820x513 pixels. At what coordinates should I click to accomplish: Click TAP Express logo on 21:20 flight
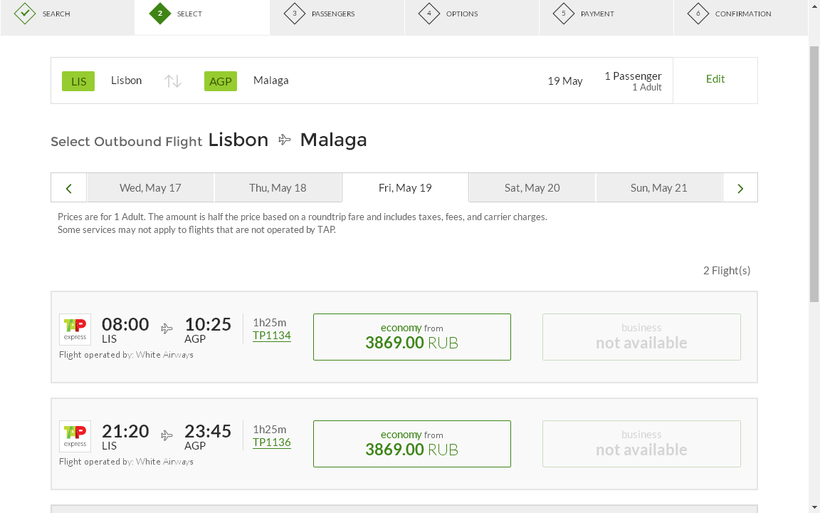[x=75, y=436]
